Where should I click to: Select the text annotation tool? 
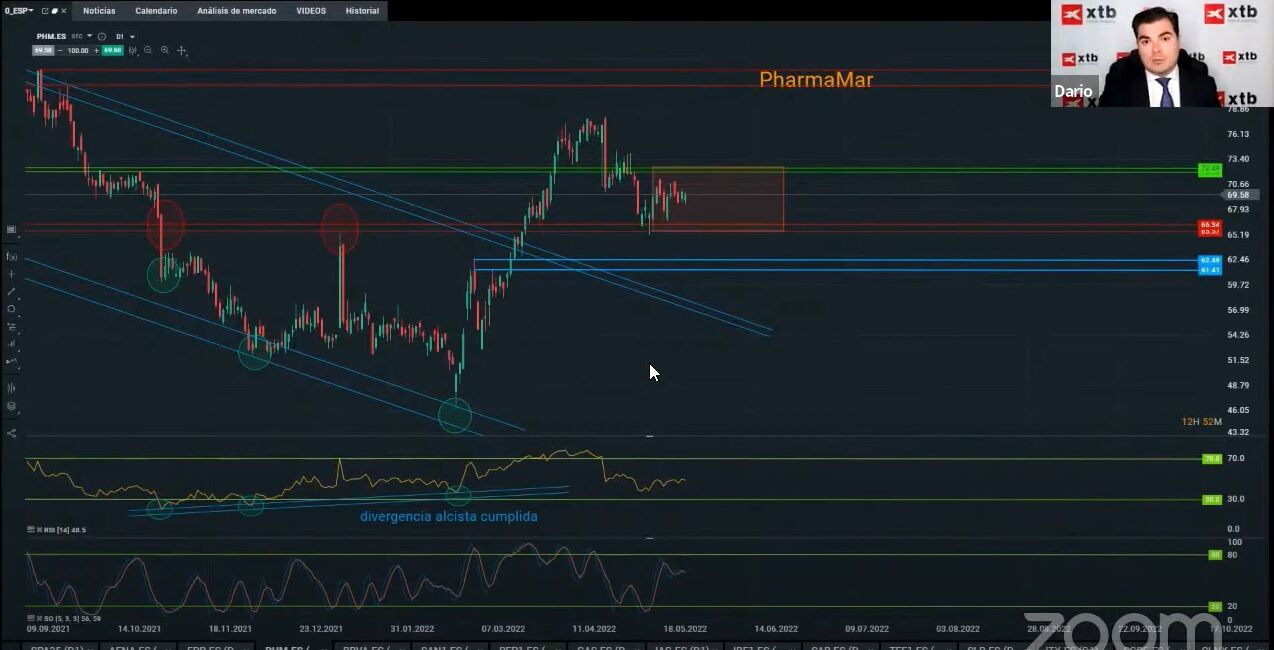(x=12, y=343)
